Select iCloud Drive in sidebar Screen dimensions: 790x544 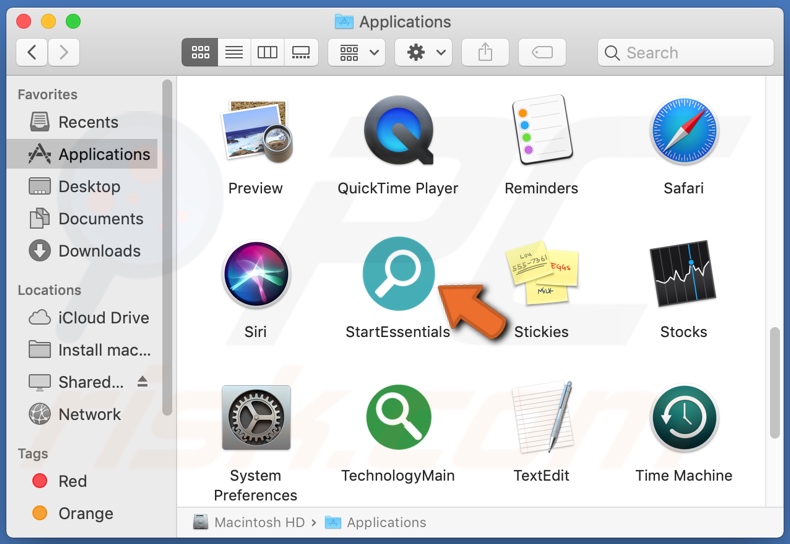pos(103,318)
